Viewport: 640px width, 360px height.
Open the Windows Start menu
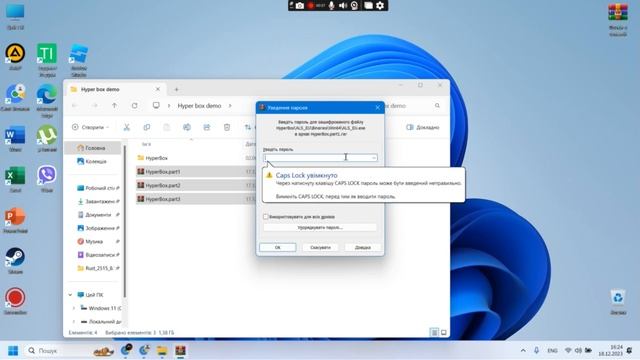[x=13, y=351]
